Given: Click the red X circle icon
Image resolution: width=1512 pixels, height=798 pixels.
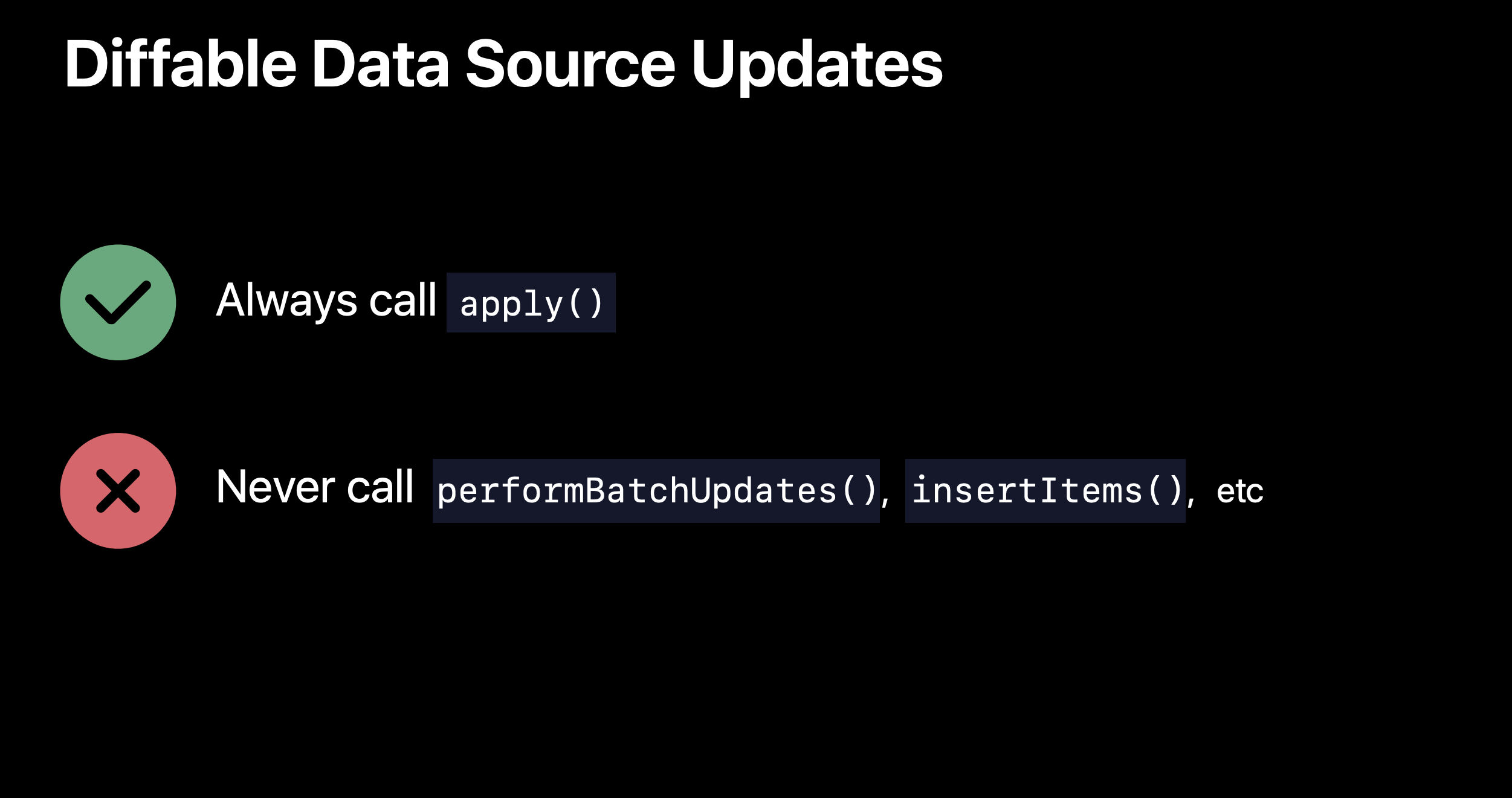Looking at the screenshot, I should 118,491.
